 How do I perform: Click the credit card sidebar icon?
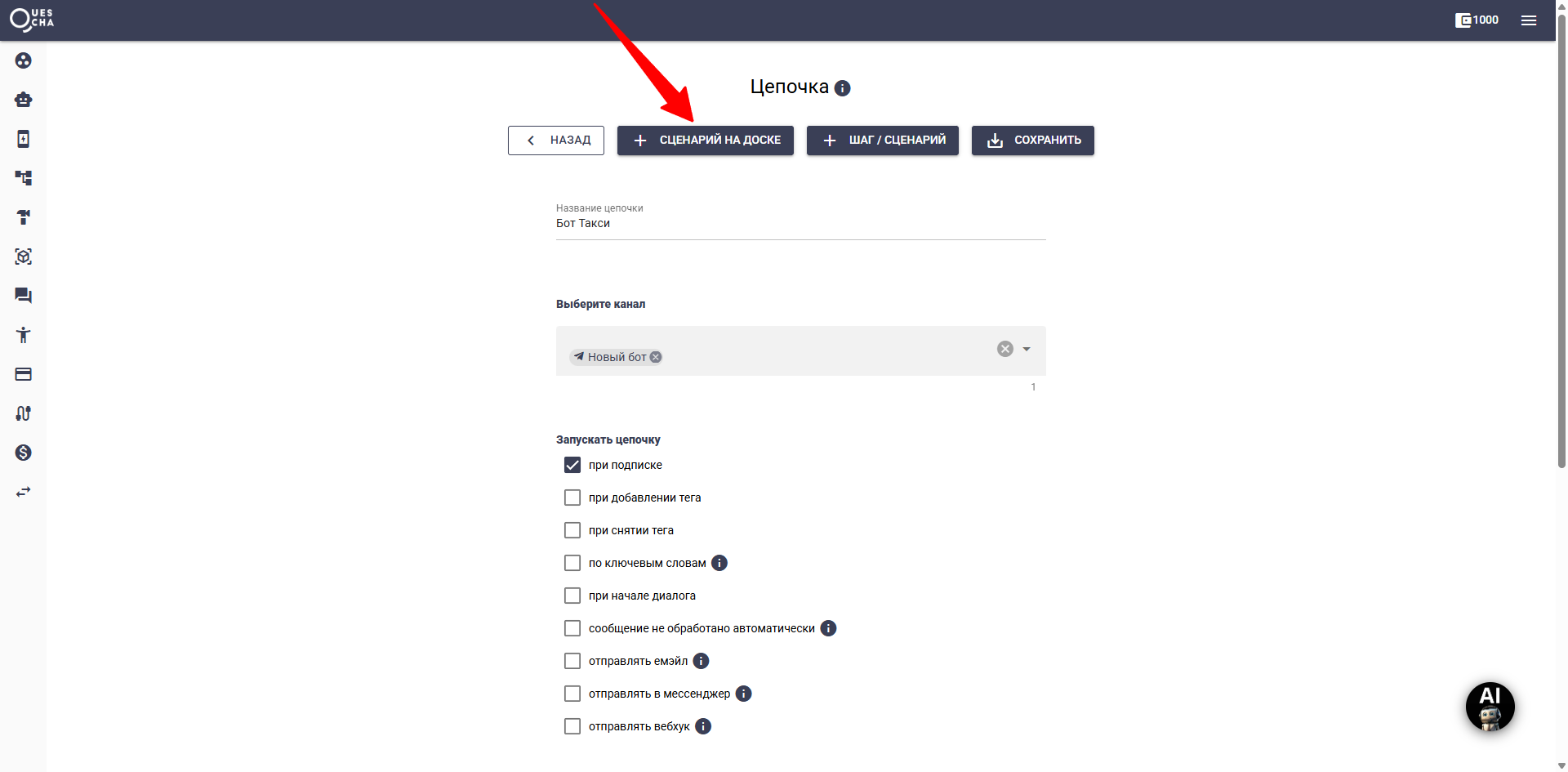[23, 374]
